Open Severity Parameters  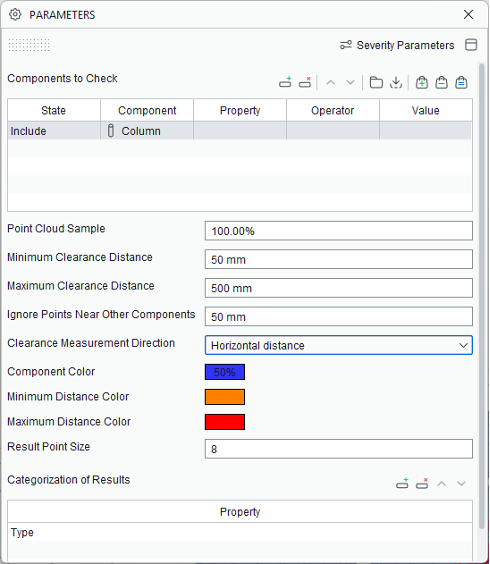pos(397,45)
